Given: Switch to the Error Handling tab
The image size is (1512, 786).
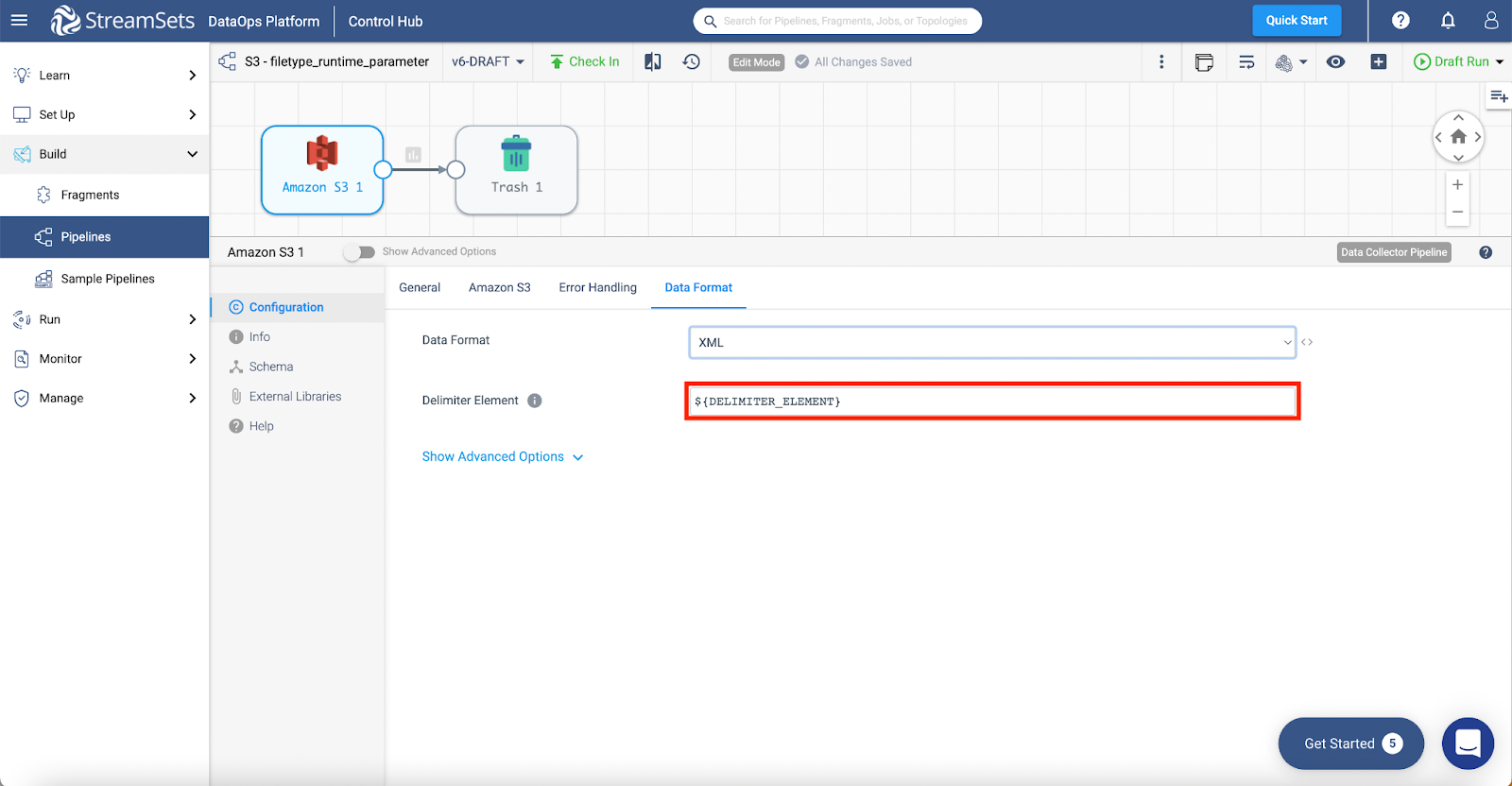Looking at the screenshot, I should click(x=598, y=287).
